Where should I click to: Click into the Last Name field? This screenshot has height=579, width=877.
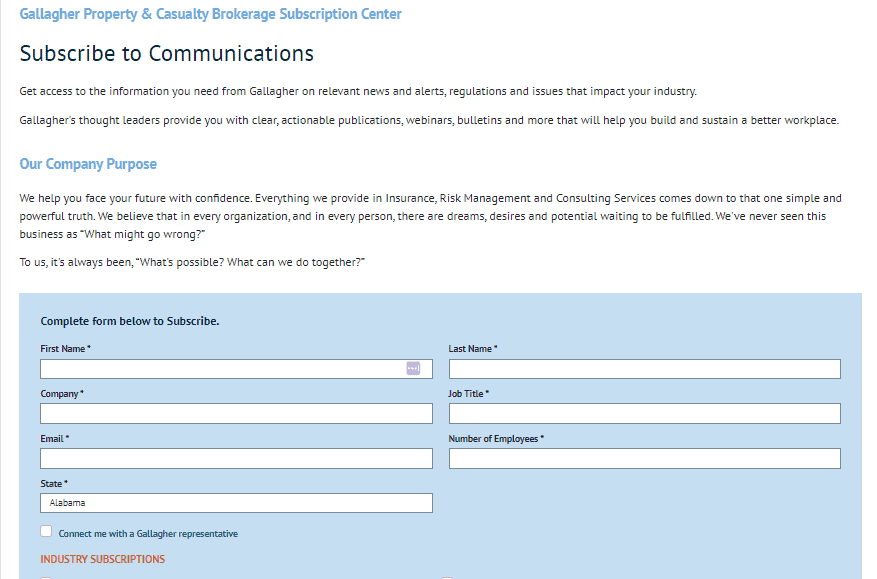[644, 369]
